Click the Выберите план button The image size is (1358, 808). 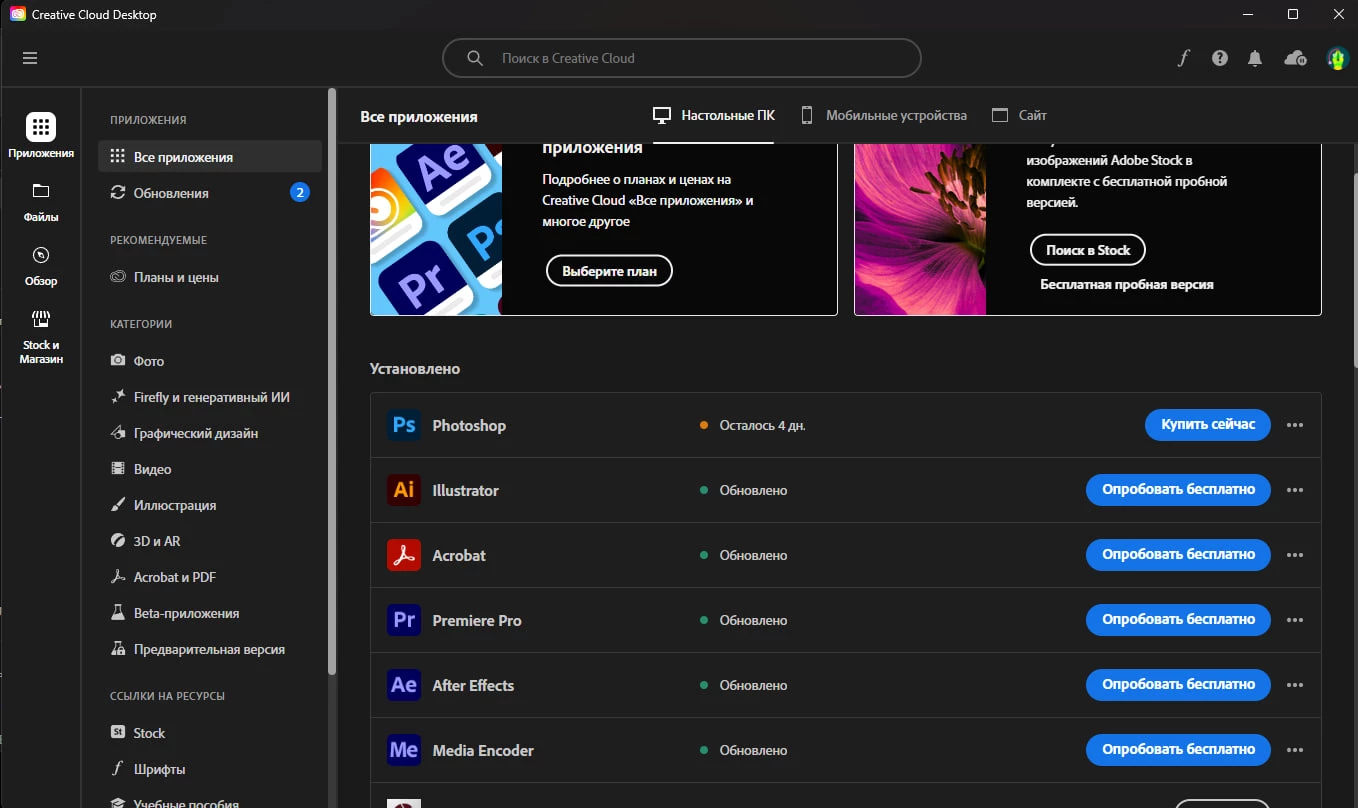(609, 271)
